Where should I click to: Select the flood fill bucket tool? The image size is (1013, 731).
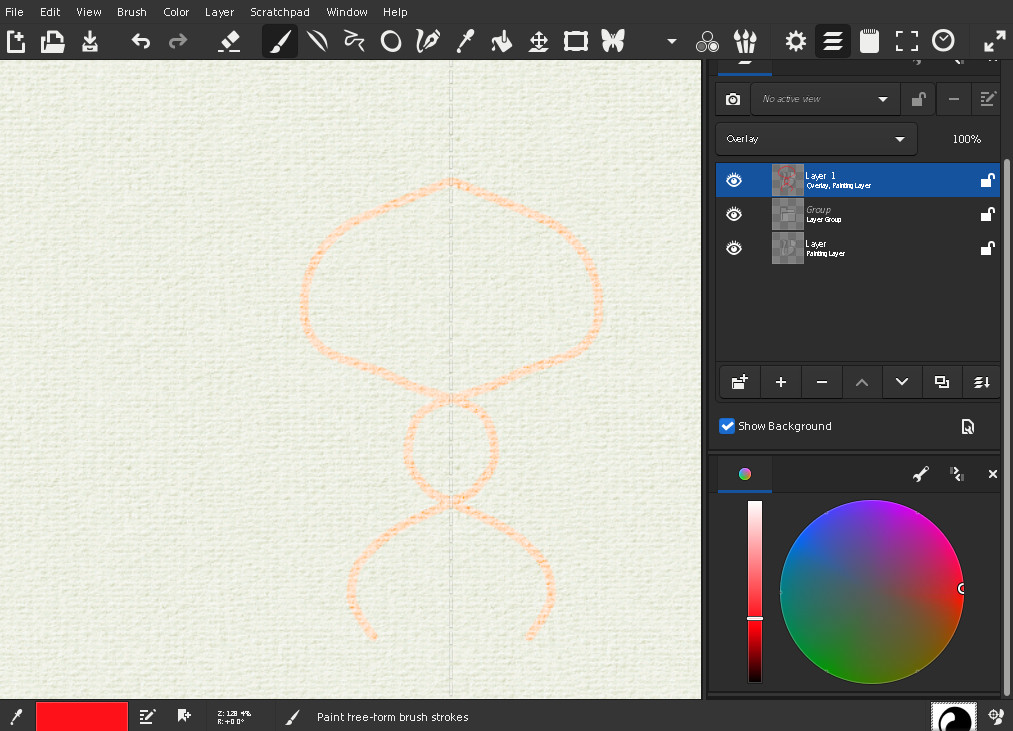(502, 41)
